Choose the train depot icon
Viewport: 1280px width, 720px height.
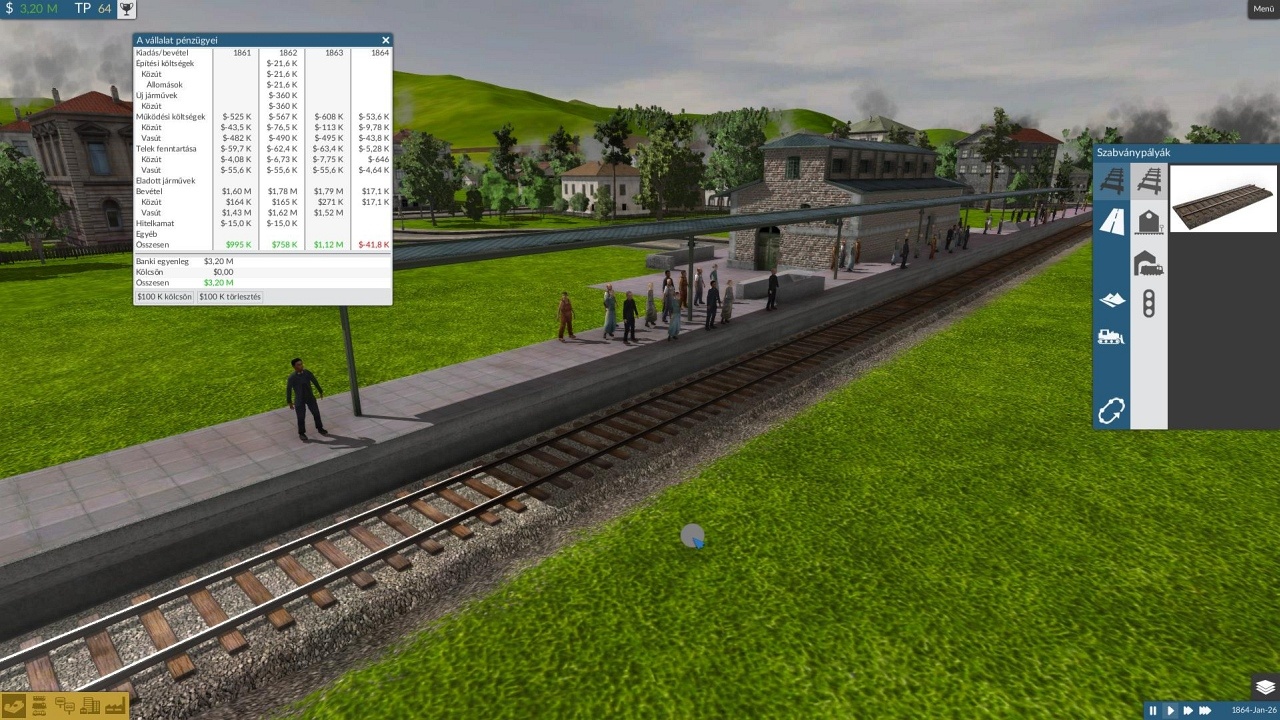pyautogui.click(x=1149, y=263)
